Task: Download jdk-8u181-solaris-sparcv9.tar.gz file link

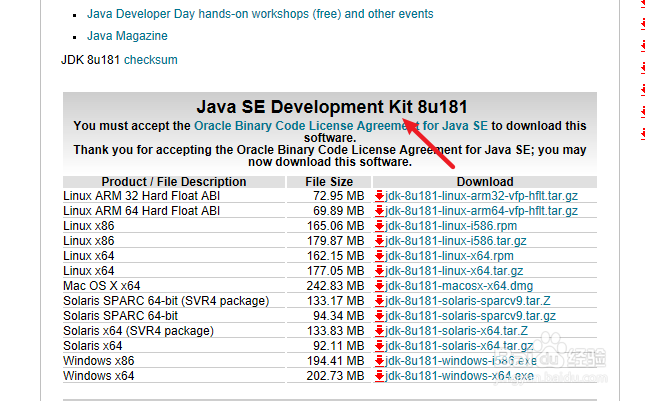Action: click(470, 316)
